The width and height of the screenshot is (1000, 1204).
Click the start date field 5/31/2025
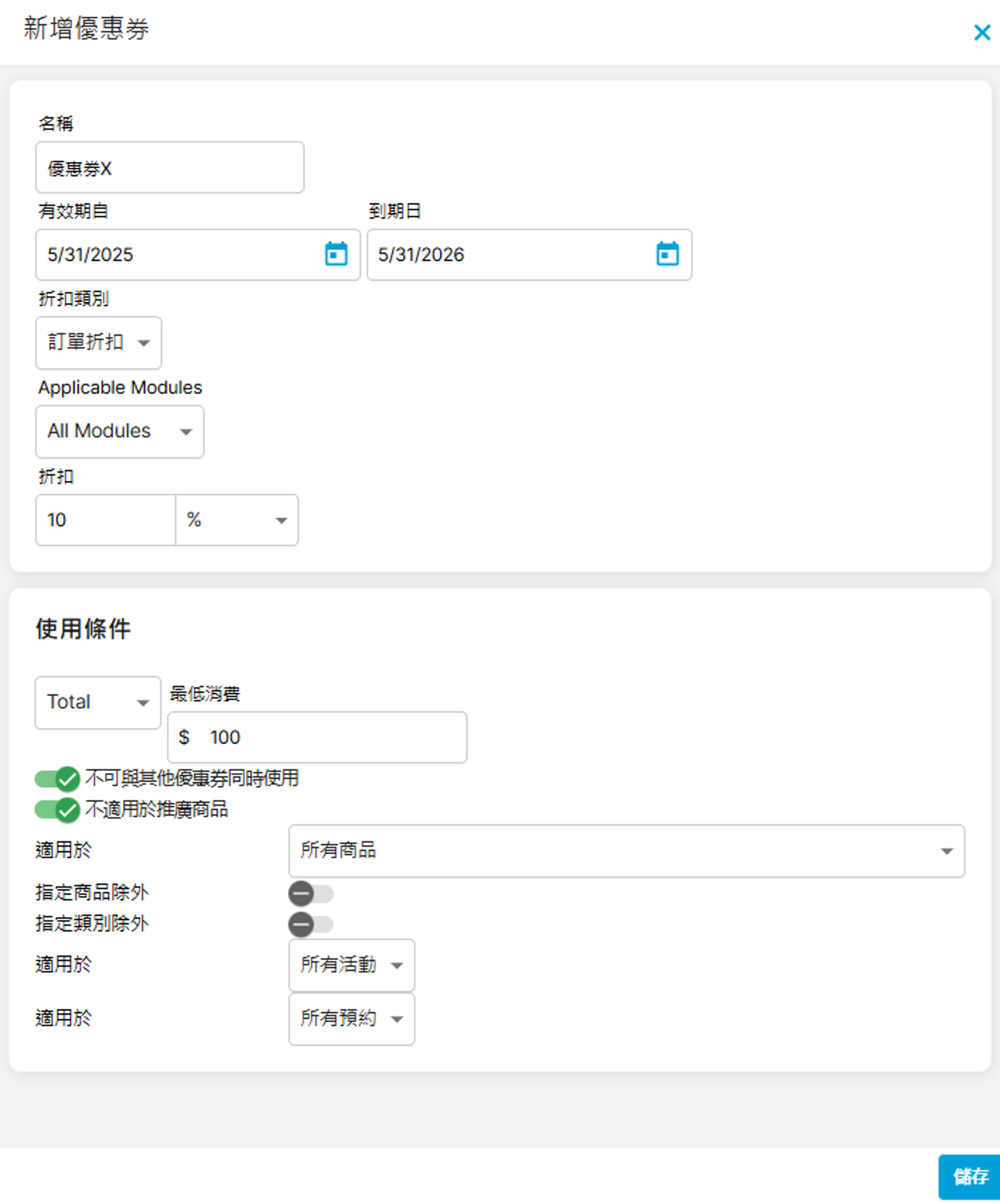click(x=179, y=254)
